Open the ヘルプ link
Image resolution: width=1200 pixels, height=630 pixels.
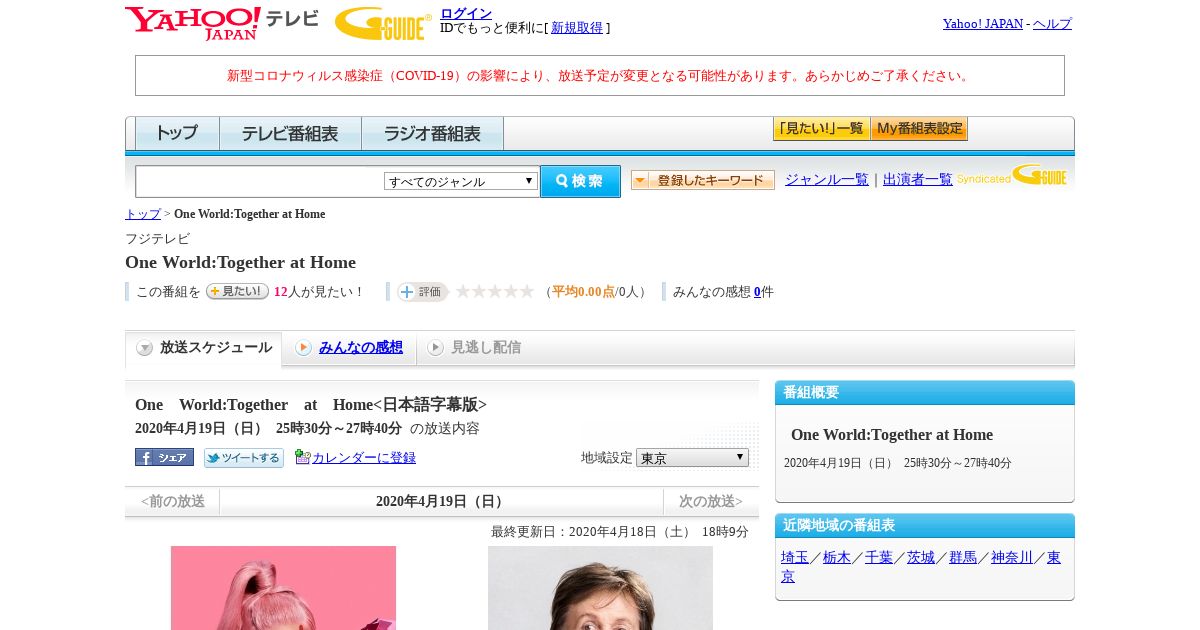point(1052,23)
